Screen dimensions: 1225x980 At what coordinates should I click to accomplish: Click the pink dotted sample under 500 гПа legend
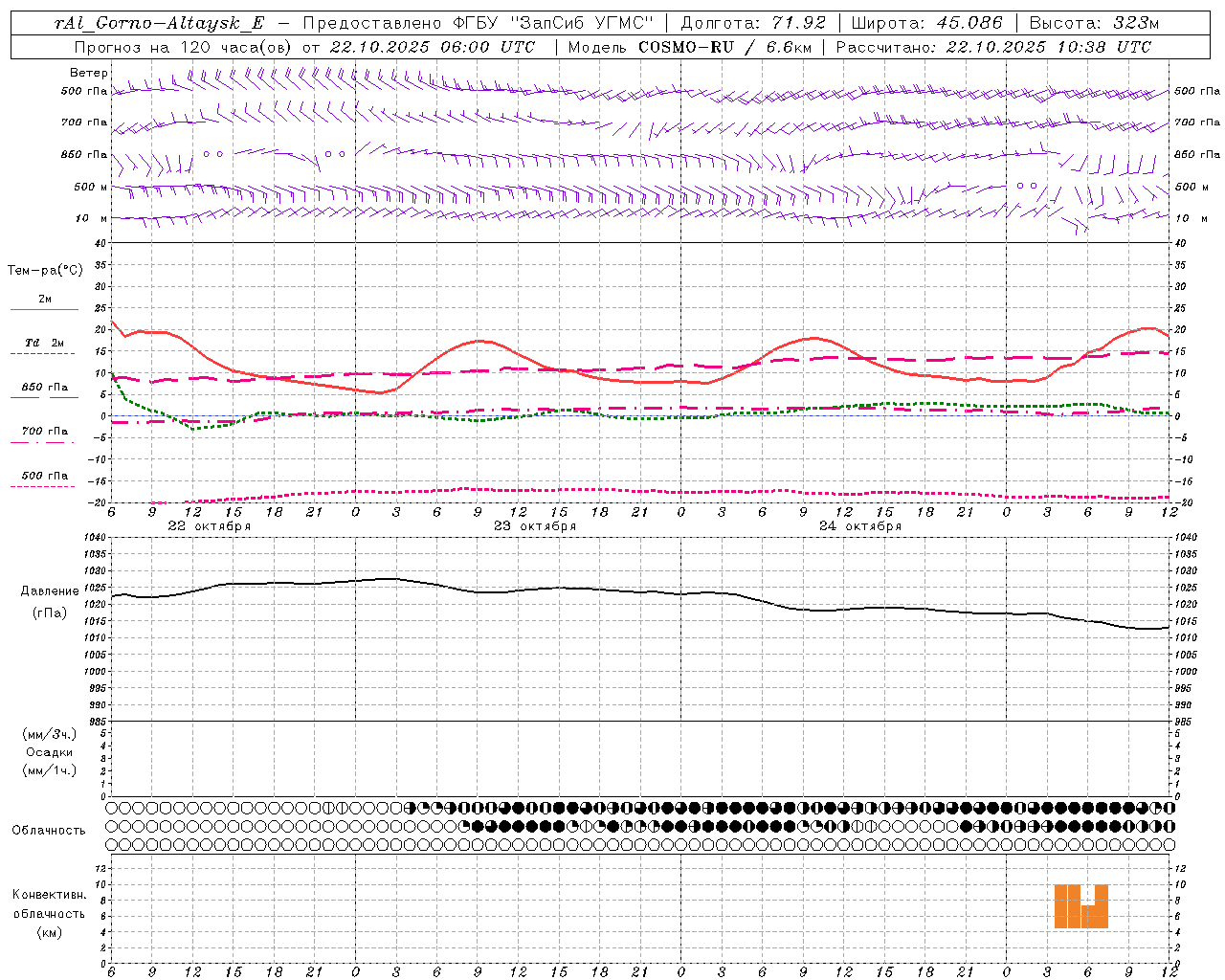click(x=42, y=486)
